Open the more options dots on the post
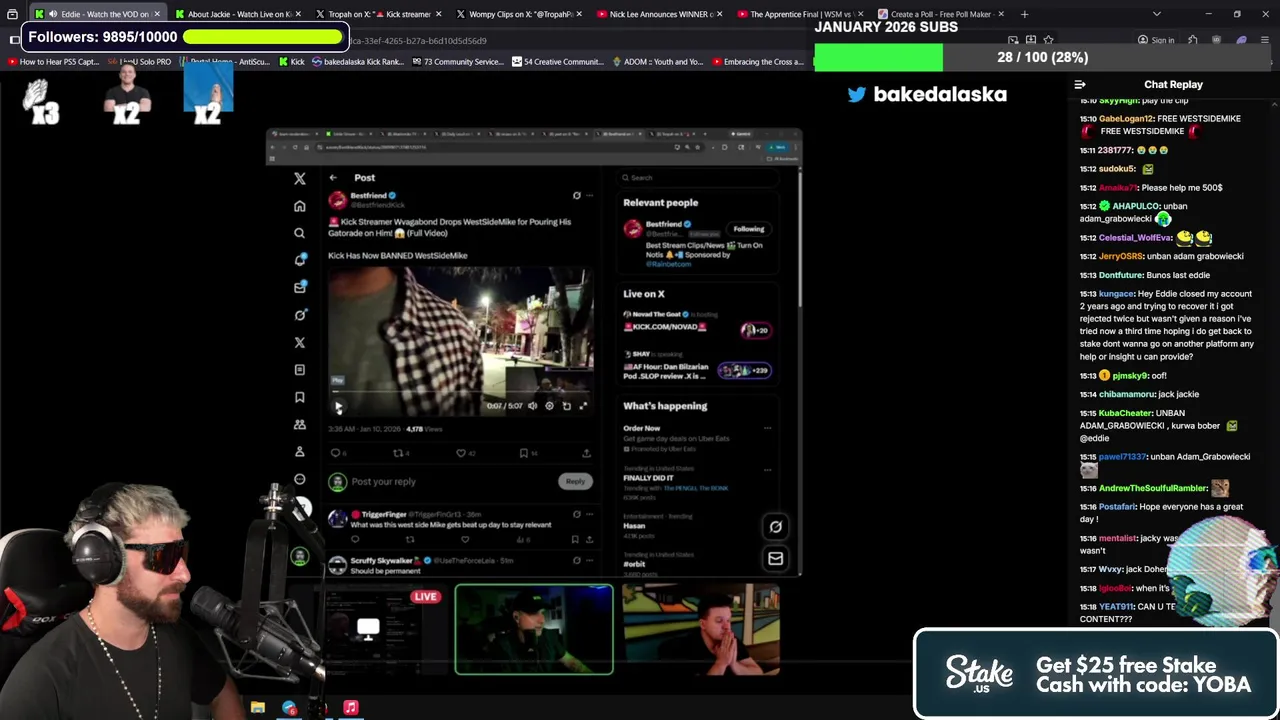 [590, 196]
